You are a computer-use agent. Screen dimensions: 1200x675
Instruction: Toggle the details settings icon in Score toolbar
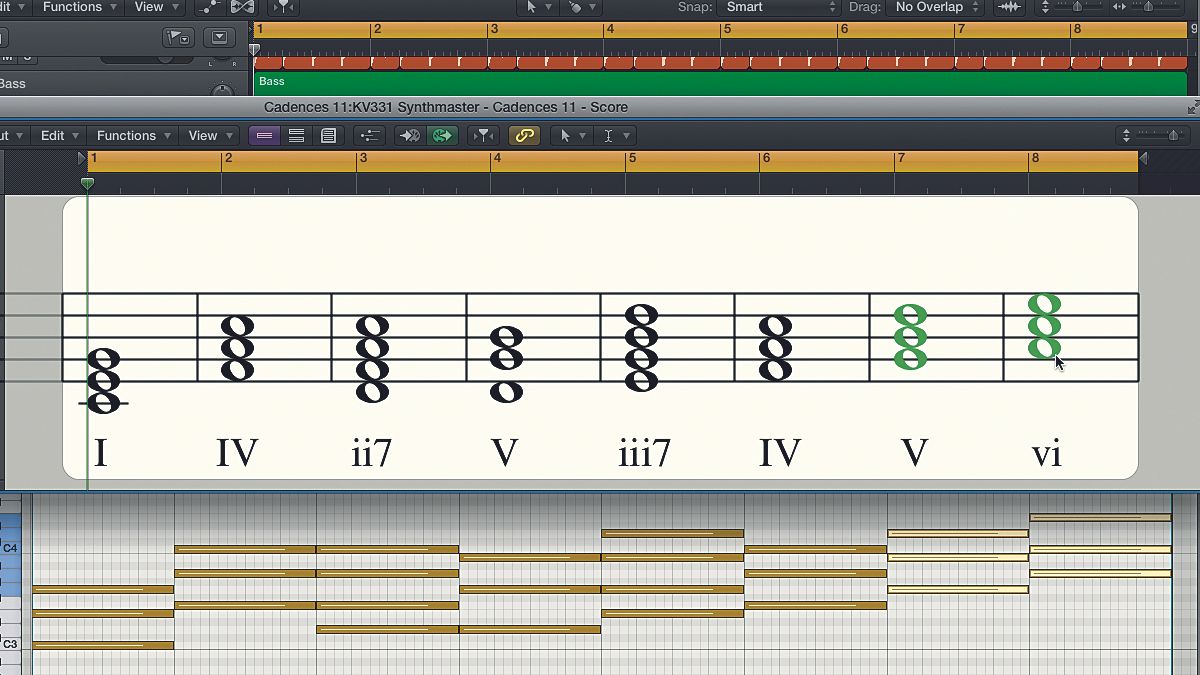(371, 135)
